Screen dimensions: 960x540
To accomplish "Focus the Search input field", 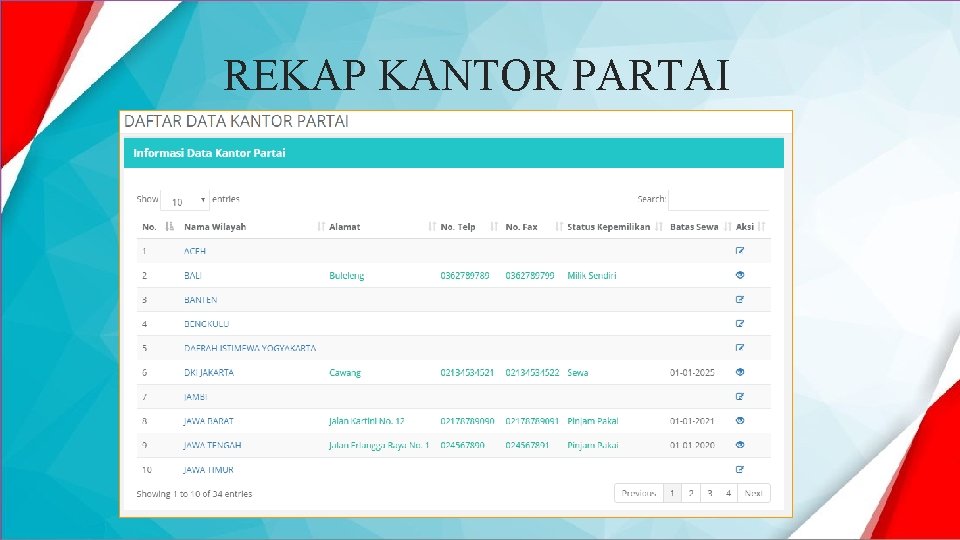I will click(719, 199).
